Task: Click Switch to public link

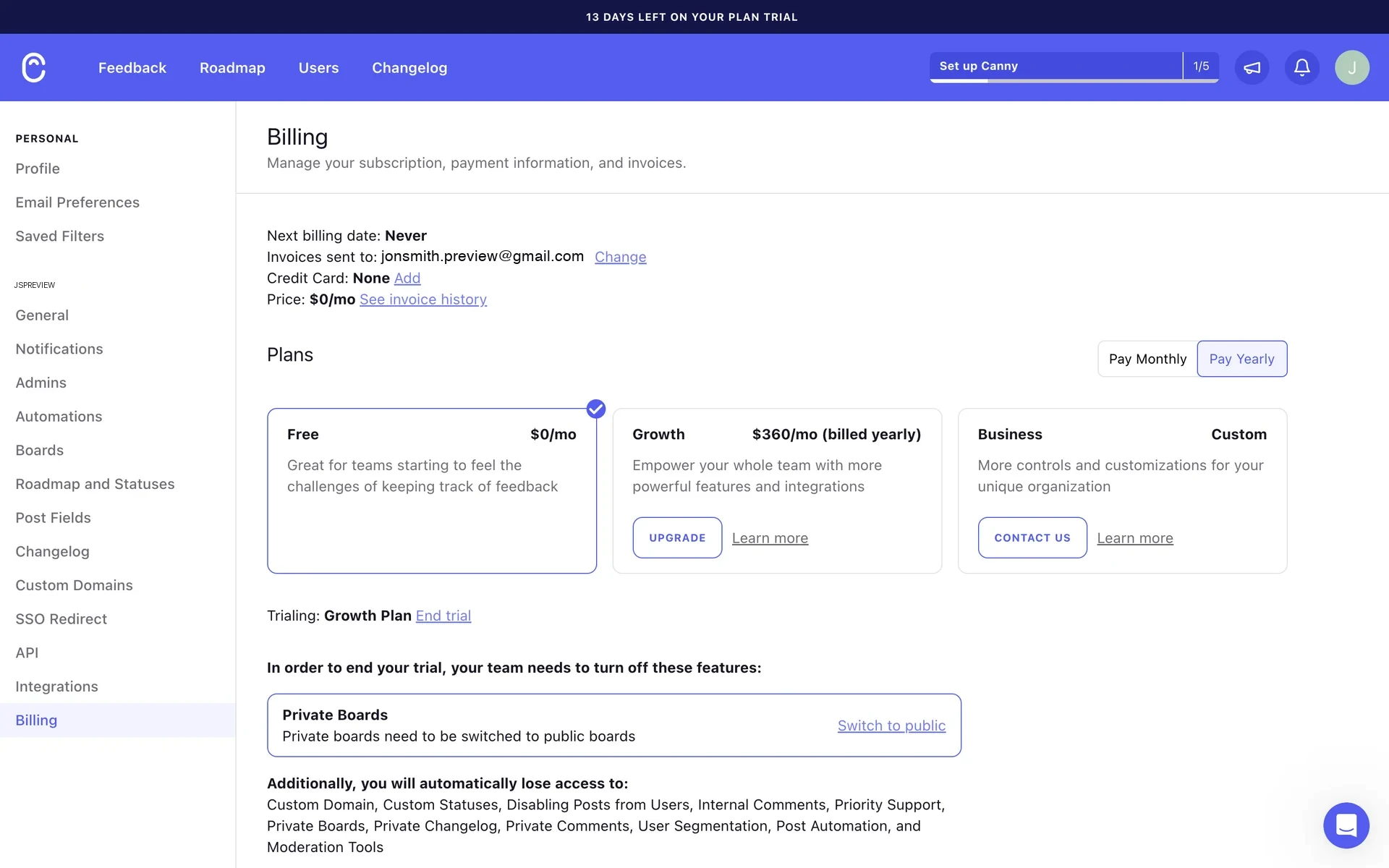Action: [891, 726]
